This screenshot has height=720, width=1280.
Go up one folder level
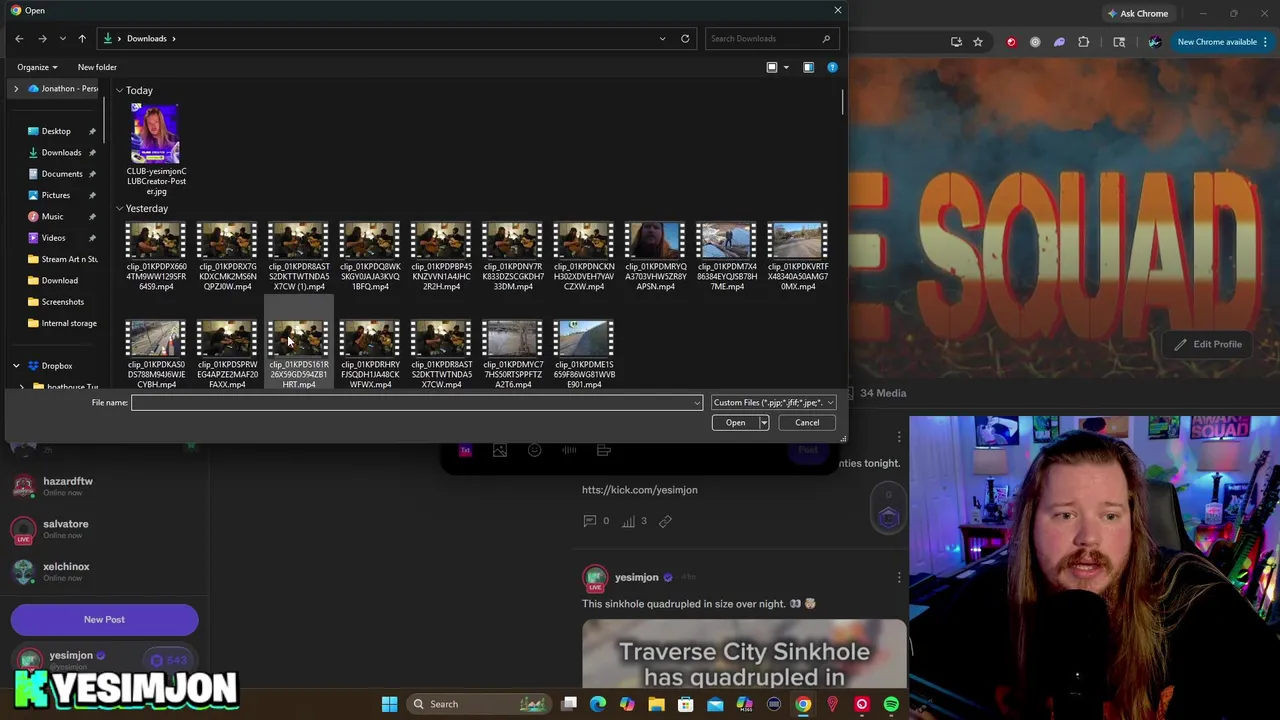pyautogui.click(x=82, y=38)
